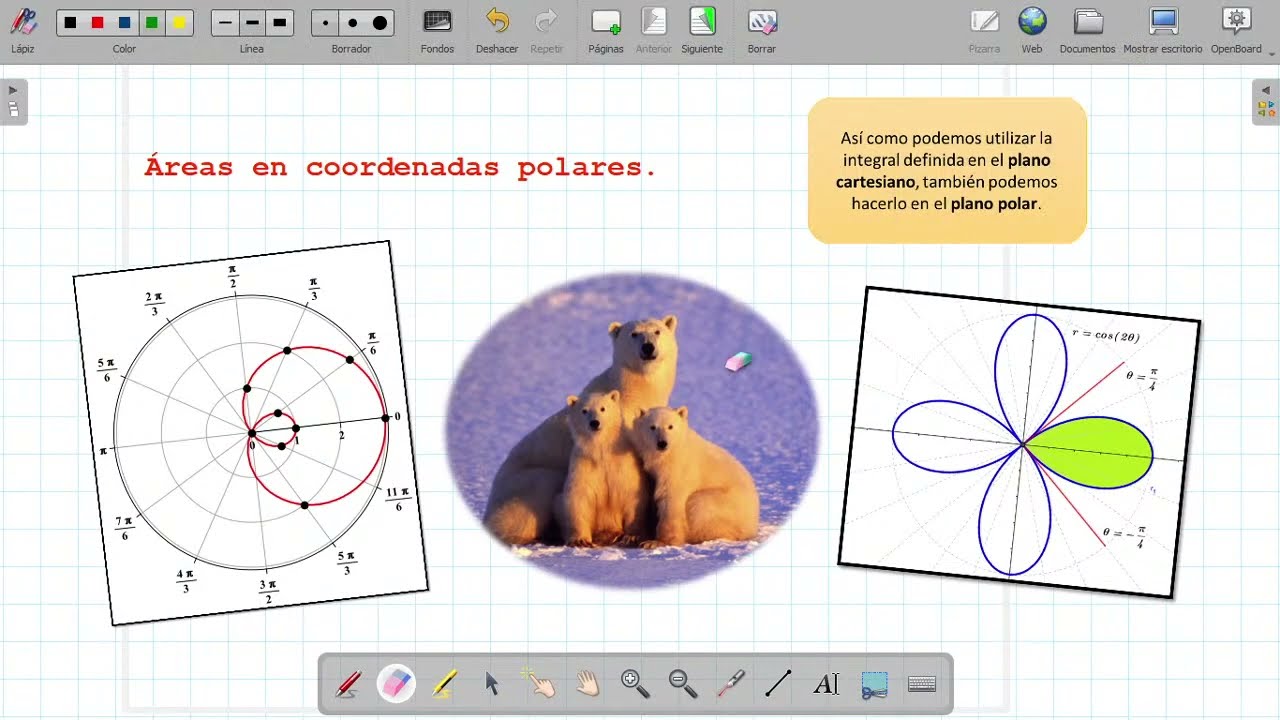Select the capture region tool

[x=874, y=684]
